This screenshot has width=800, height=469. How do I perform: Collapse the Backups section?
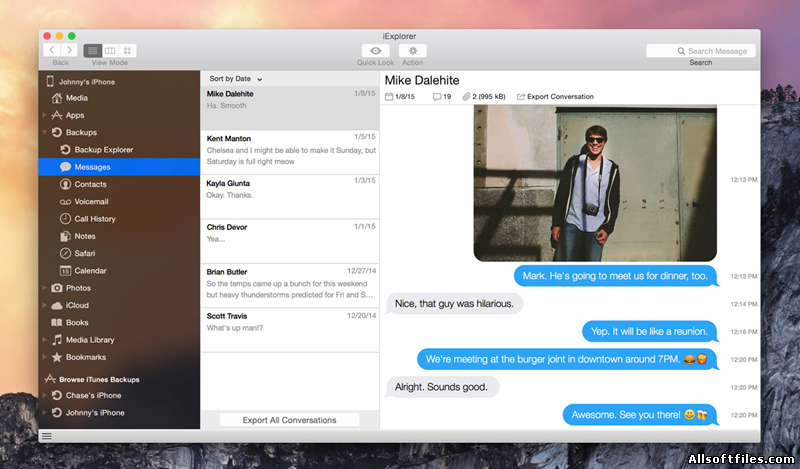point(44,132)
